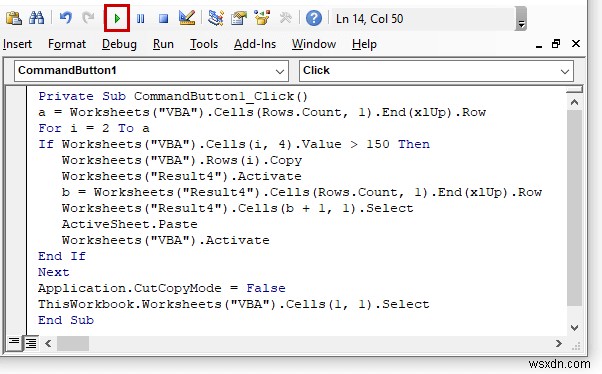Screen dimensions: 602x374
Task: Switch to Full Module View
Action: (31, 343)
